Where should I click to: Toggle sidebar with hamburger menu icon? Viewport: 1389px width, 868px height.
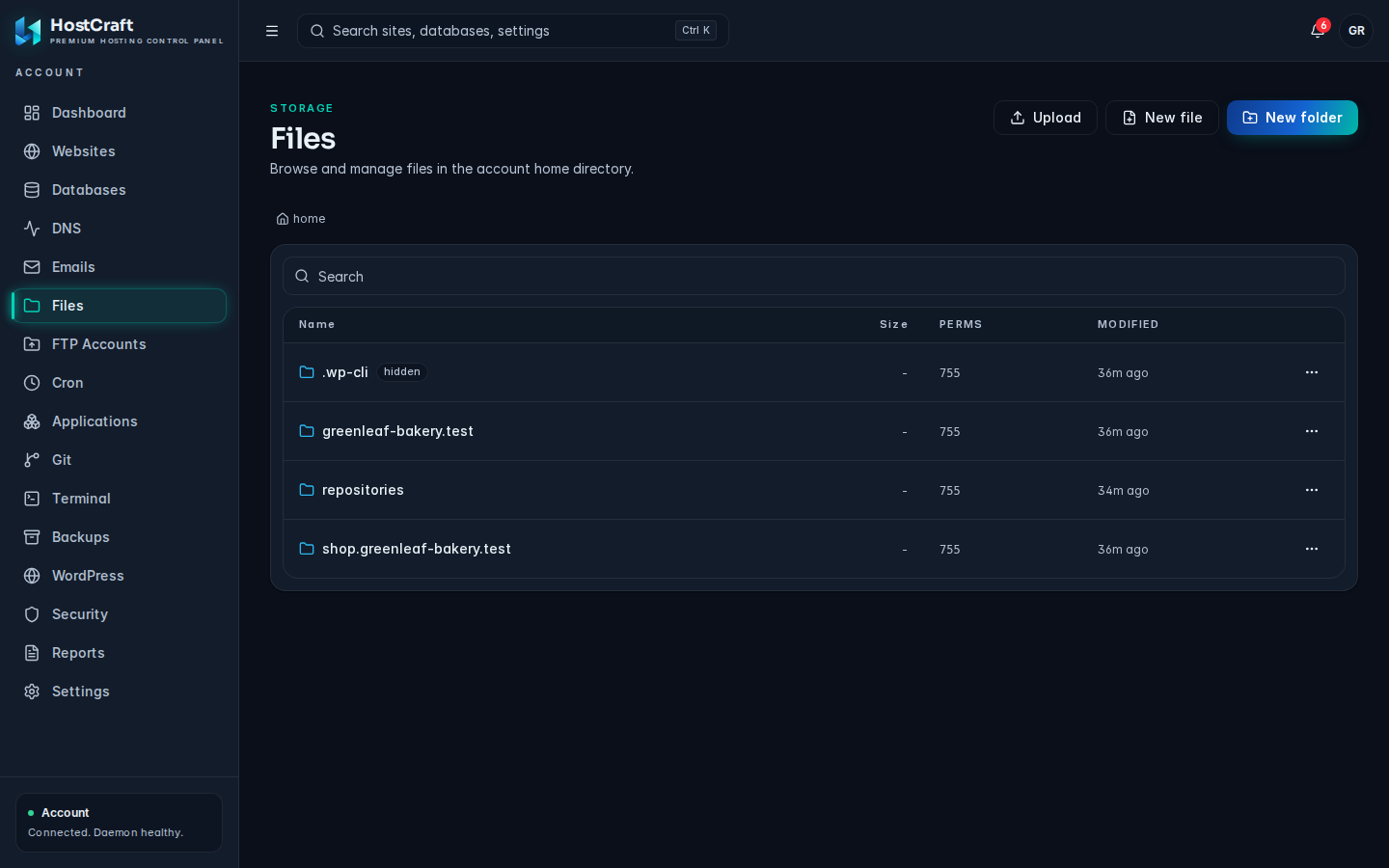(272, 31)
